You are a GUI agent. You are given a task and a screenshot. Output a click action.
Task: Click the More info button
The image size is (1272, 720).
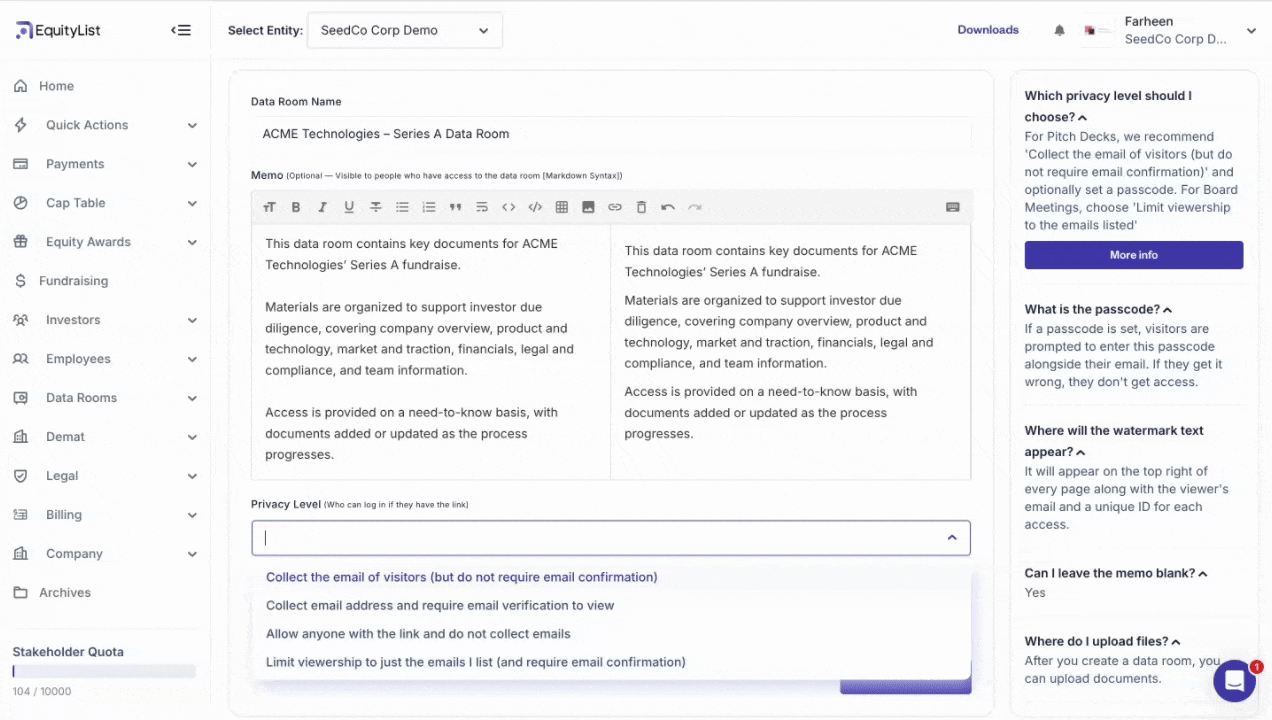coord(1133,254)
